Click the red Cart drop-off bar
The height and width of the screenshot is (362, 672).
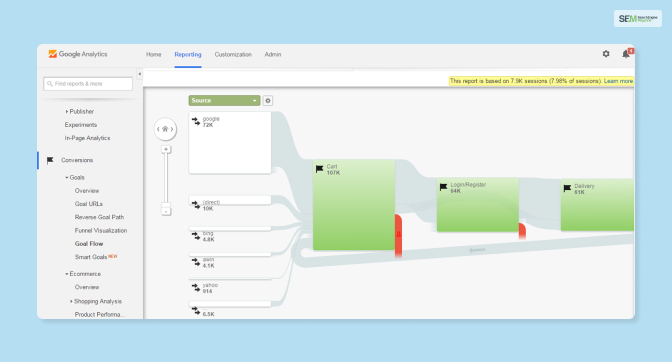399,235
